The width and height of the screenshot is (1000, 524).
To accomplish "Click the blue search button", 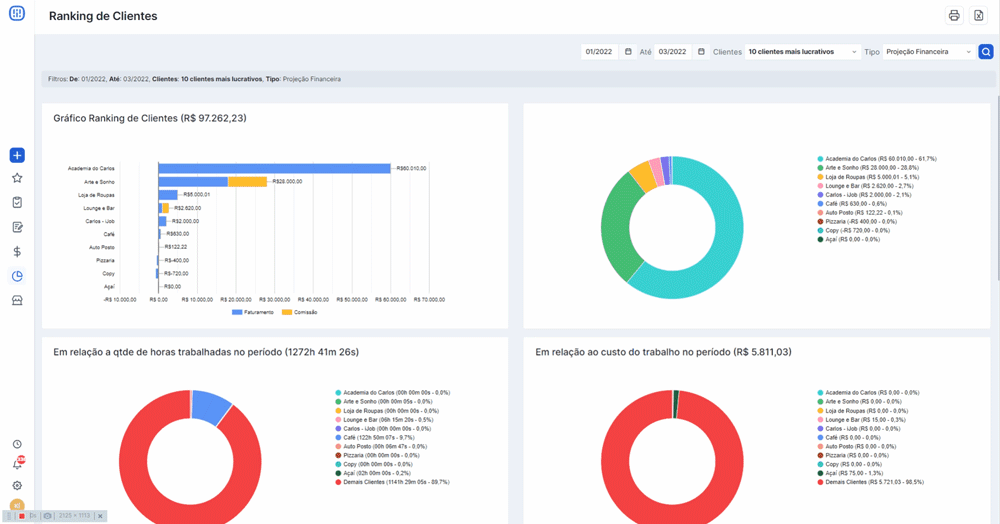I will click(986, 52).
